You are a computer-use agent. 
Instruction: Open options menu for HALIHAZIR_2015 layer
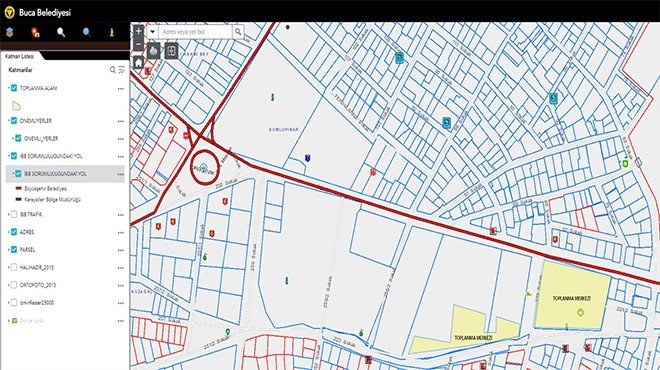121,268
